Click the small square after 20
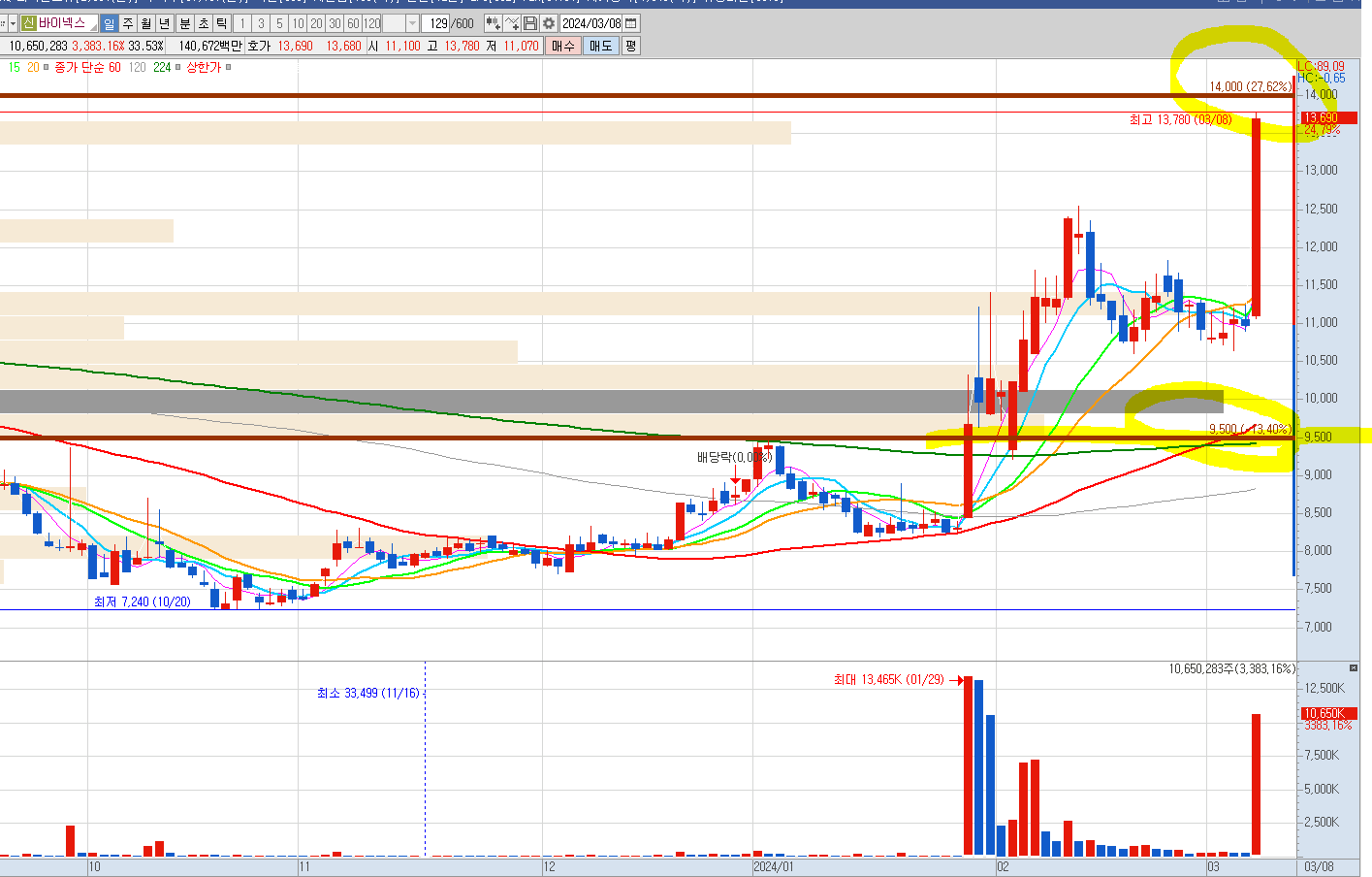Screen dimensions: 1372x877 click(x=47, y=67)
